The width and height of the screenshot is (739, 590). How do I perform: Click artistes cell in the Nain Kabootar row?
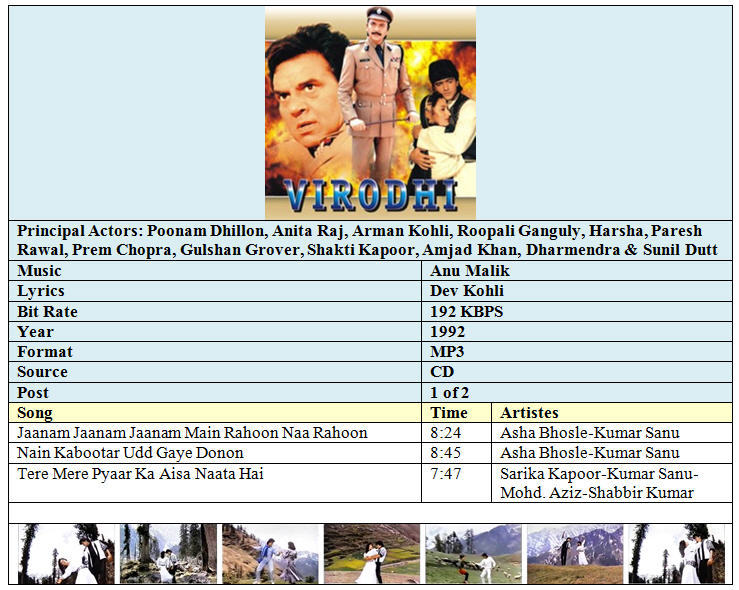click(x=612, y=453)
